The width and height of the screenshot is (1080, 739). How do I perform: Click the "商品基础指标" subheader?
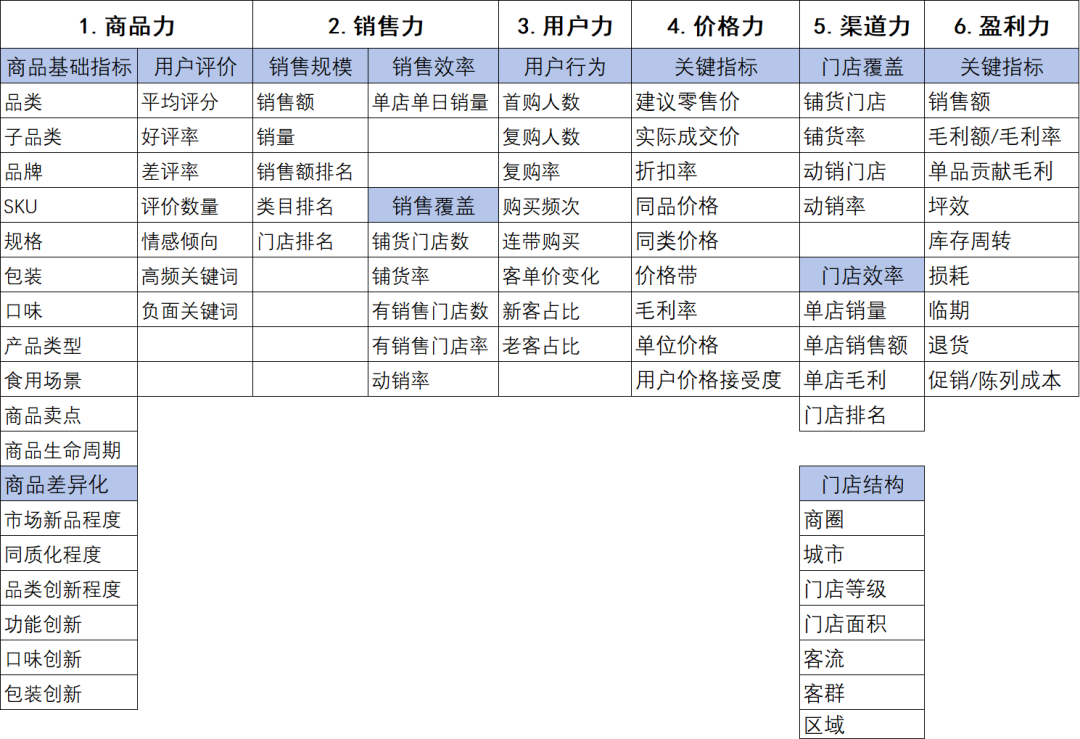tap(69, 67)
